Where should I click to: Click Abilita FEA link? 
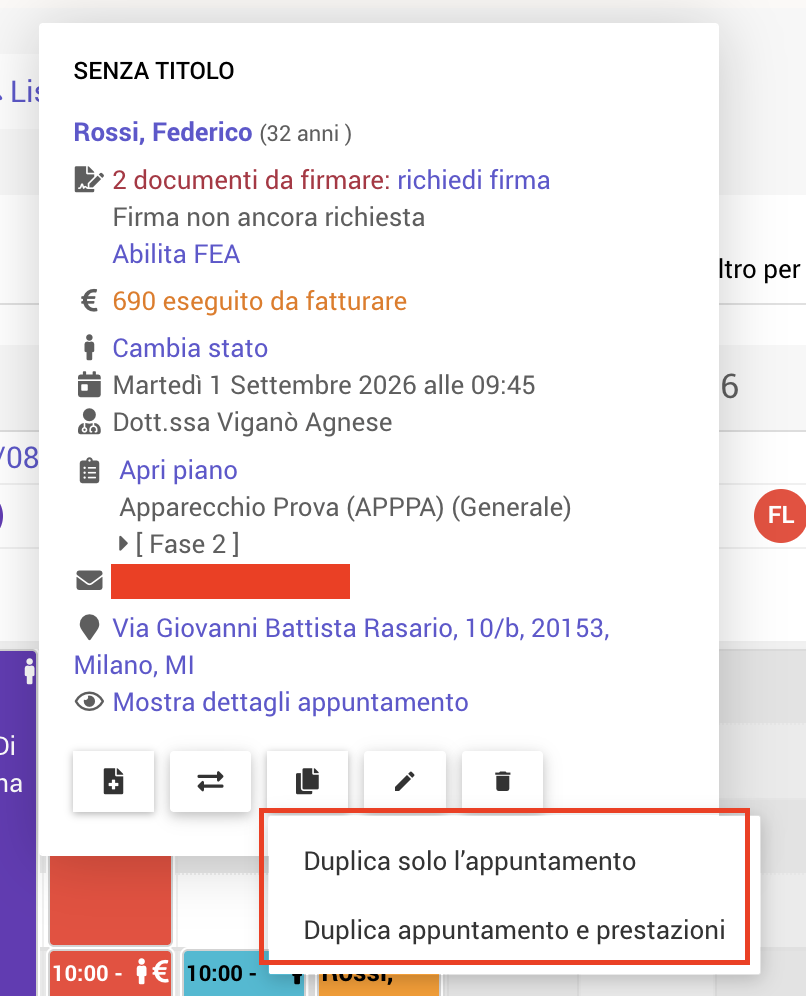[177, 254]
